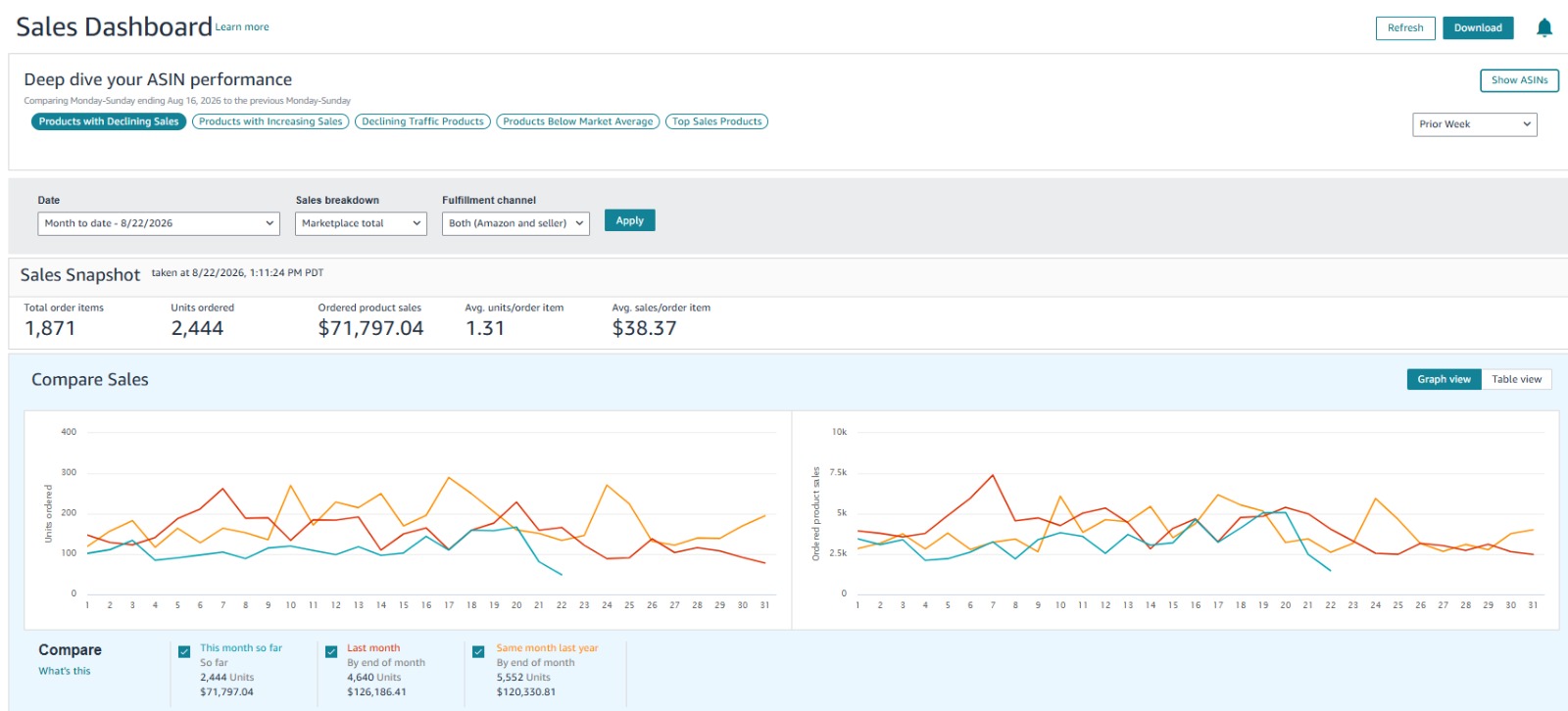
Task: Uncheck the 'Last month' checkbox
Action: pyautogui.click(x=331, y=651)
